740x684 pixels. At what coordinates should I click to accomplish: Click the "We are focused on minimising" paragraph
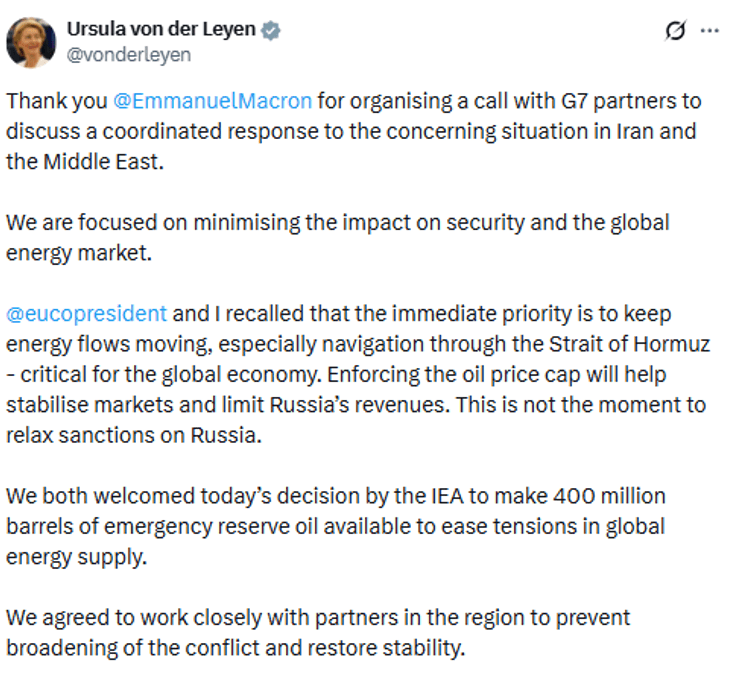click(x=337, y=237)
